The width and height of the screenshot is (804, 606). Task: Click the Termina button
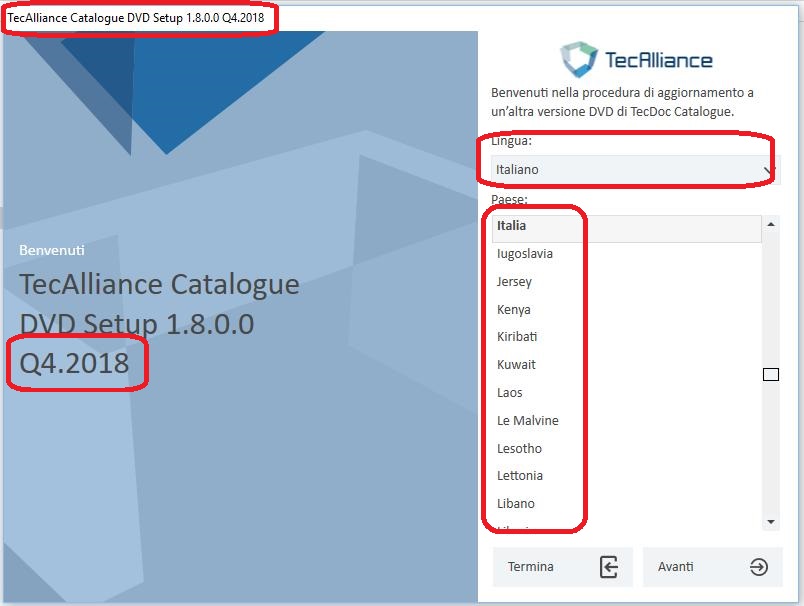tap(562, 567)
